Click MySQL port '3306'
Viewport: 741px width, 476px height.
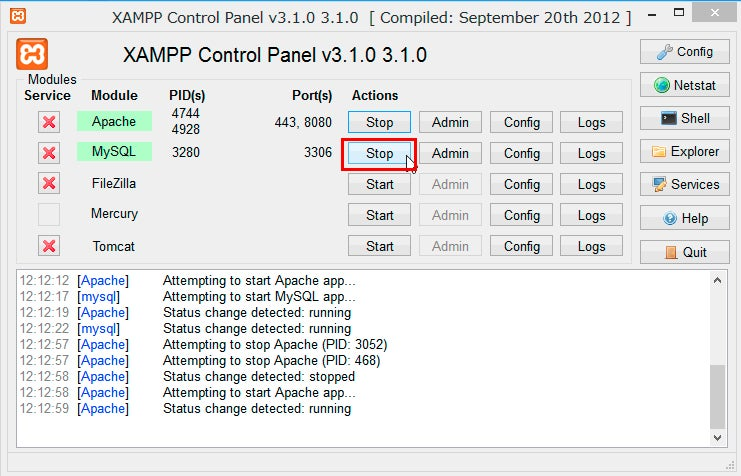coord(318,152)
